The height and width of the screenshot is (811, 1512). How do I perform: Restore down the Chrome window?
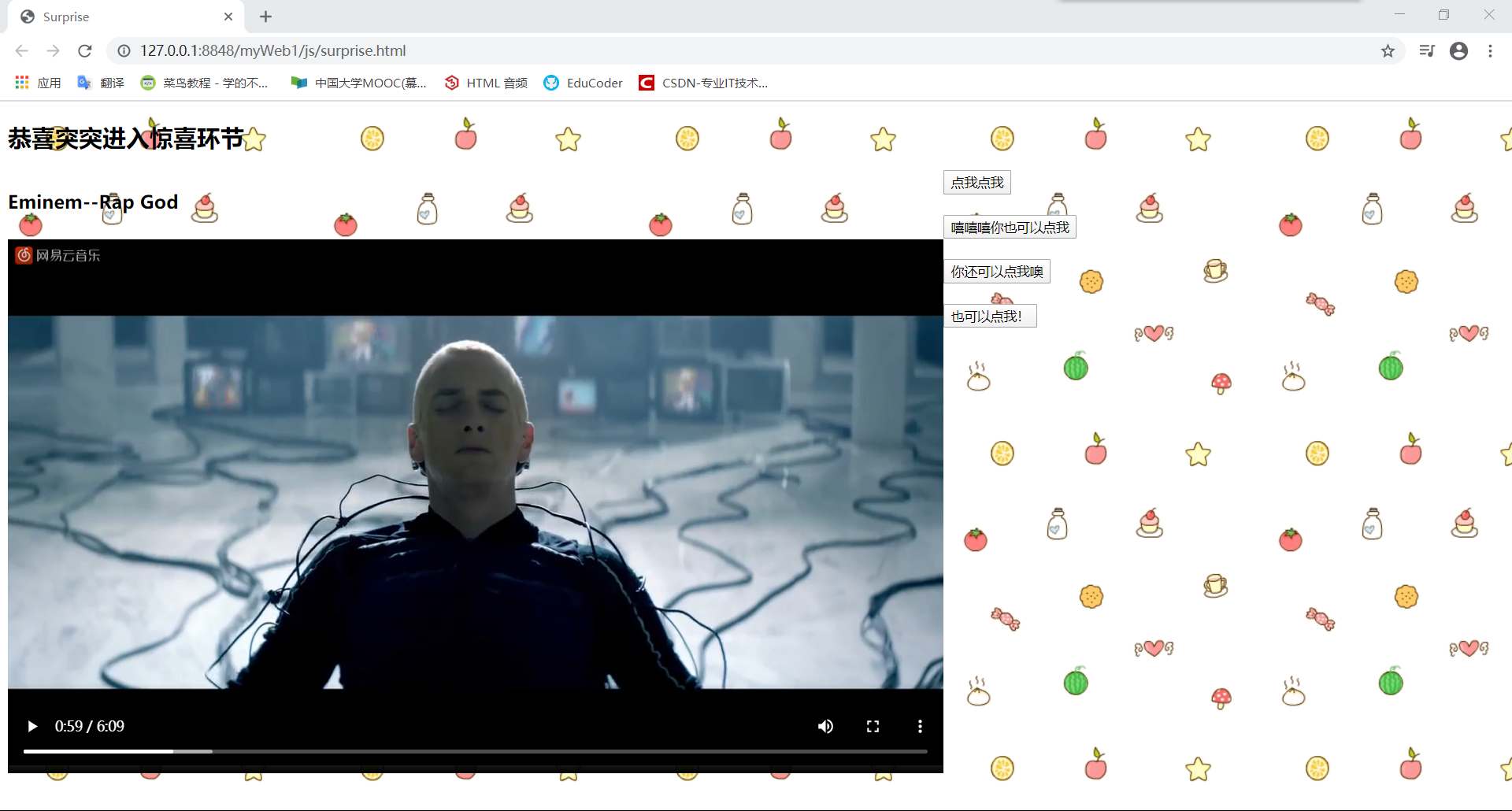click(x=1443, y=14)
